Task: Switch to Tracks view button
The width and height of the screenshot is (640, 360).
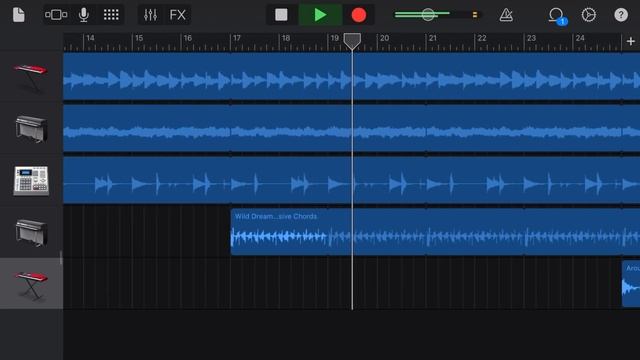Action: coord(56,15)
